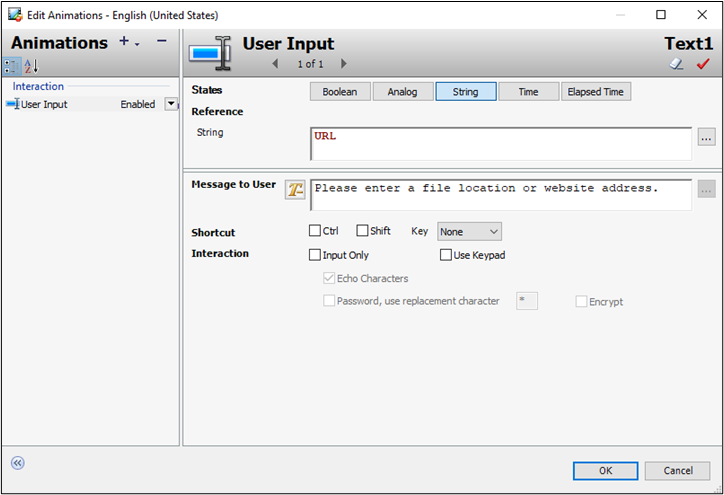Viewport: 724px width, 495px height.
Task: Go to next animation arrow
Action: pyautogui.click(x=344, y=64)
